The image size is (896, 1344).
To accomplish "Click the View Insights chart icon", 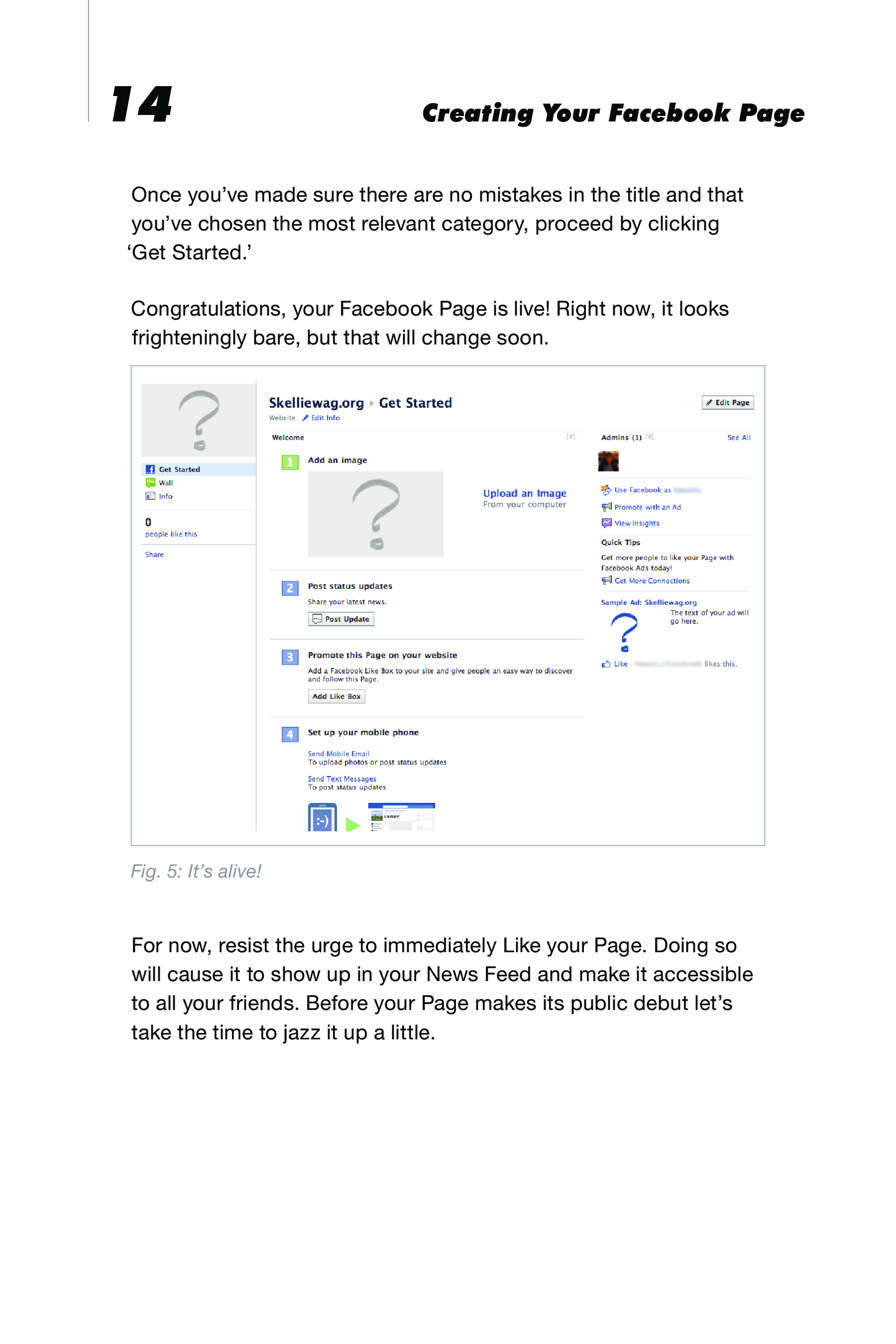I will click(x=606, y=523).
